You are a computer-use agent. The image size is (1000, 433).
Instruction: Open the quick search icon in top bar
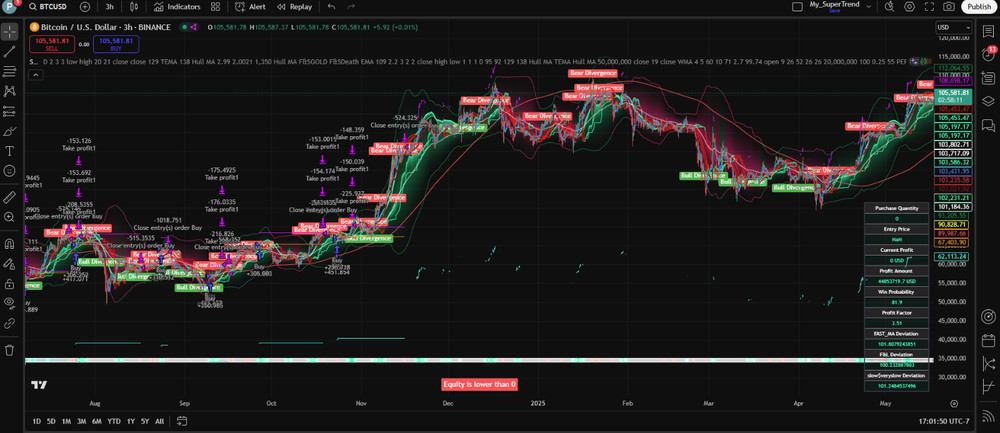(890, 7)
